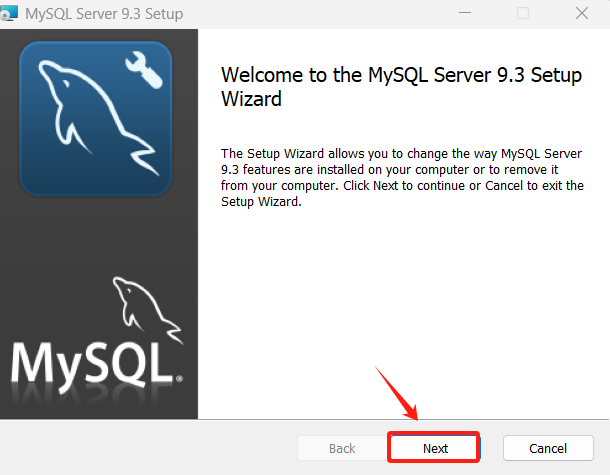Click the "MySQL Server 9.3 Setup" title text
The height and width of the screenshot is (475, 610).
pos(104,14)
